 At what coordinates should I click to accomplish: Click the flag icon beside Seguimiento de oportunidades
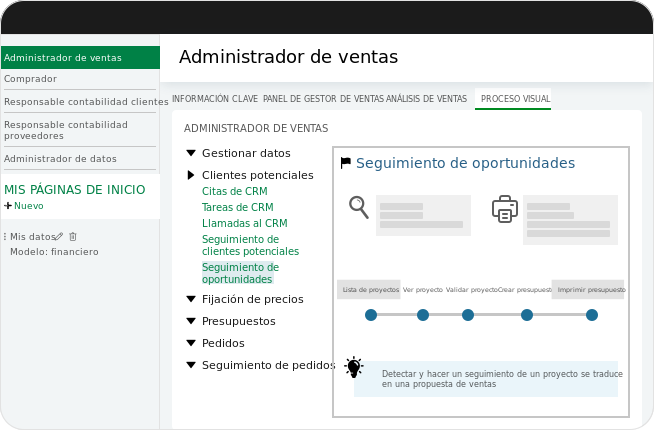[346, 162]
